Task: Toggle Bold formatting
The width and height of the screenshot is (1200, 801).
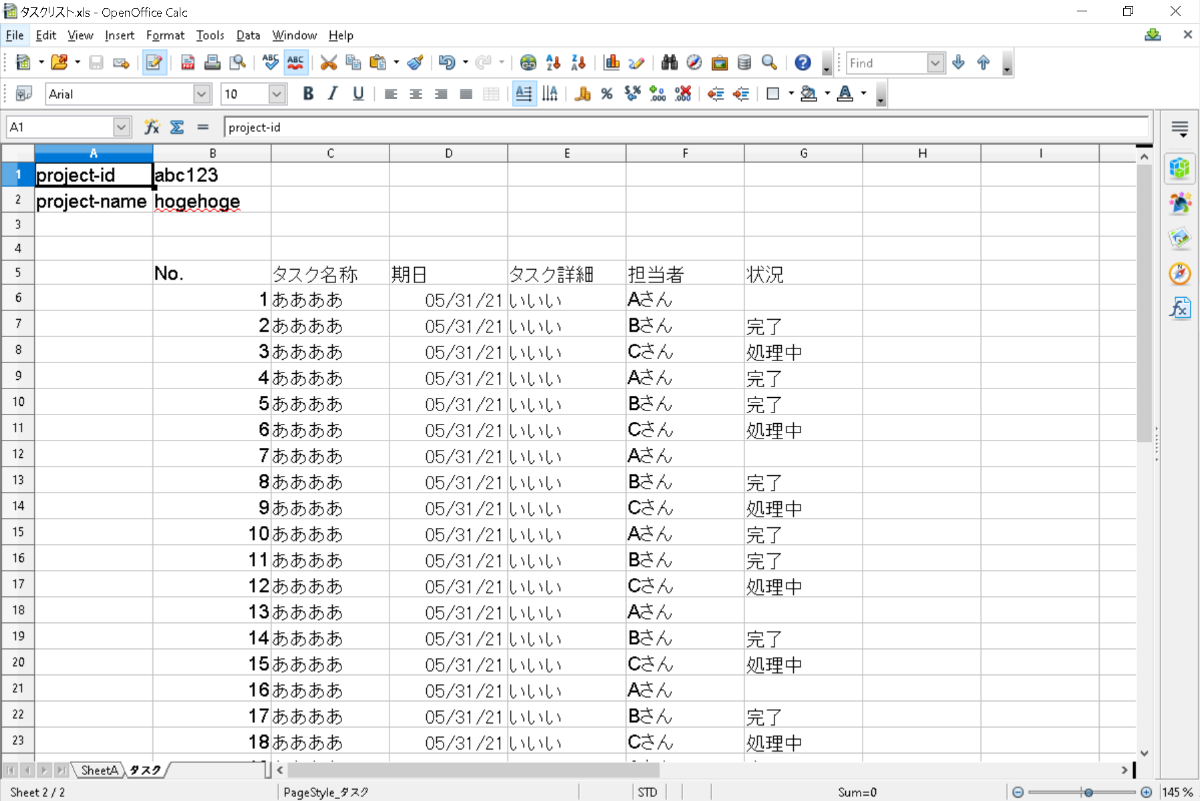Action: point(308,94)
